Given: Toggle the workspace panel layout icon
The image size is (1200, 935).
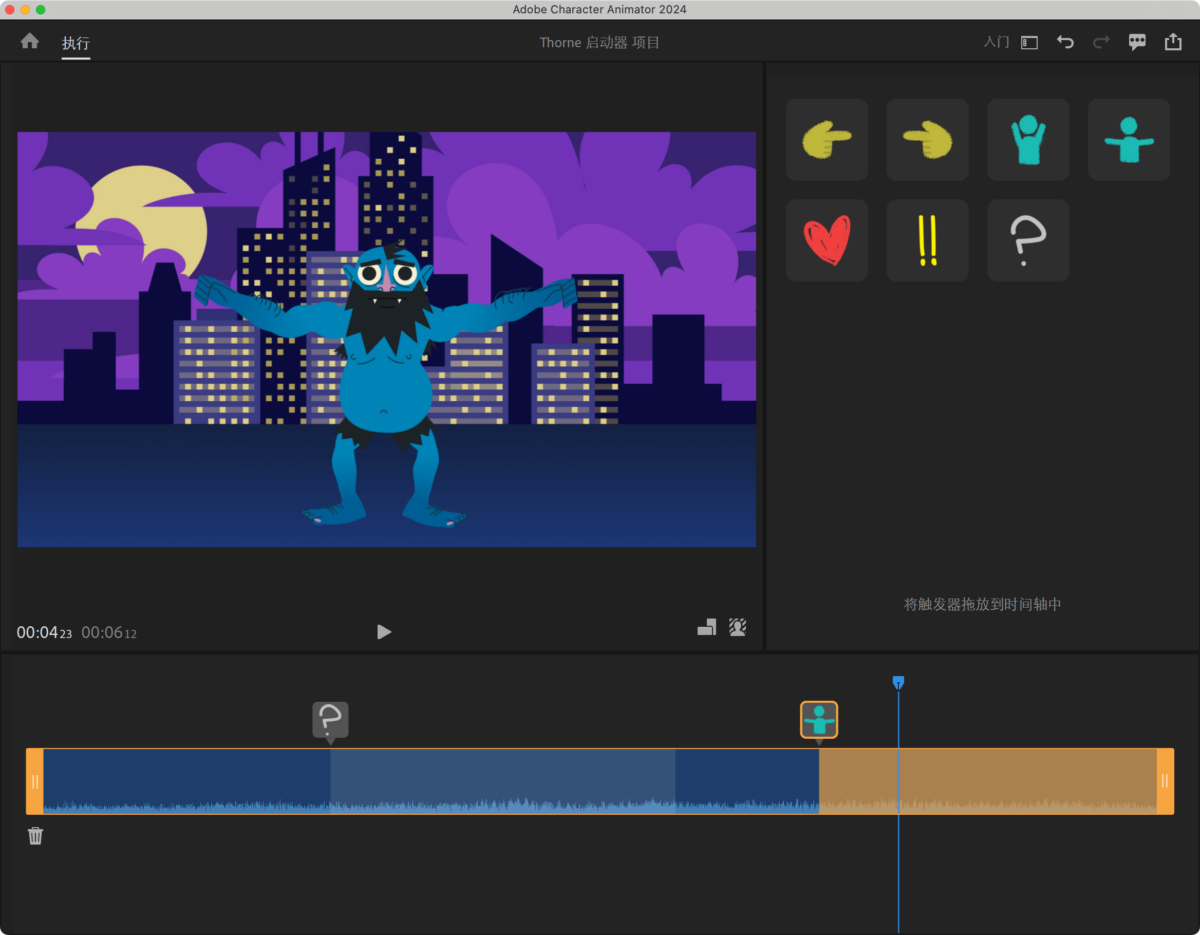Looking at the screenshot, I should (x=1029, y=42).
